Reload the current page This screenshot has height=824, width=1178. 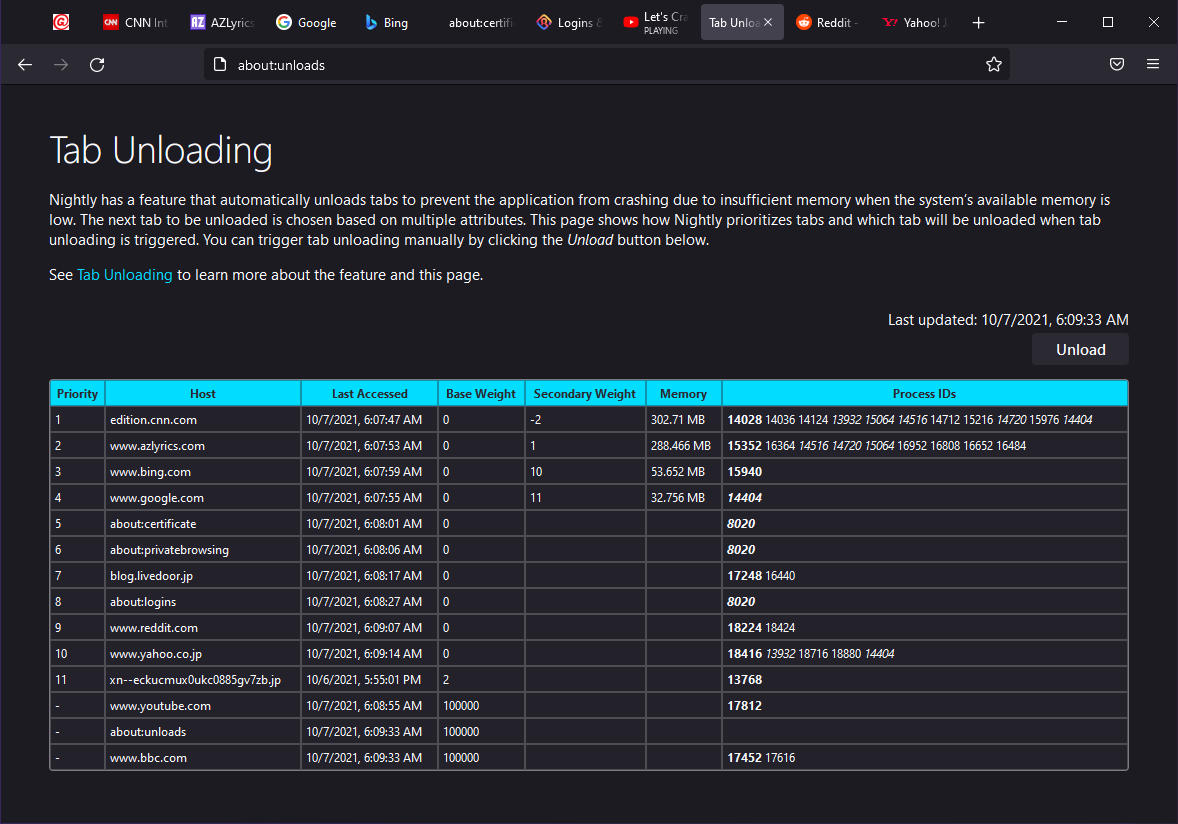click(x=97, y=65)
